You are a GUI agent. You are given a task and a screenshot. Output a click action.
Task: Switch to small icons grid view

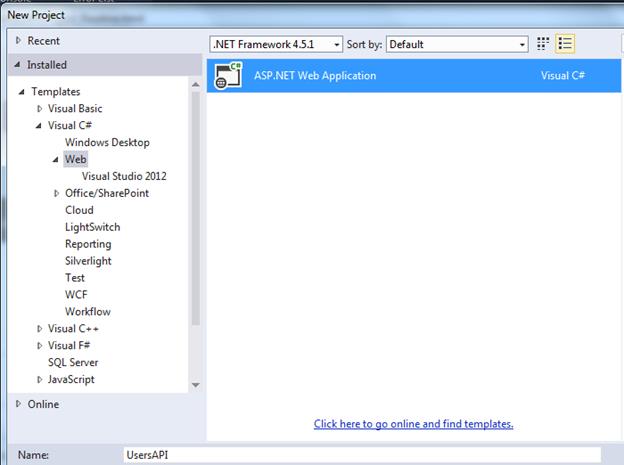543,44
